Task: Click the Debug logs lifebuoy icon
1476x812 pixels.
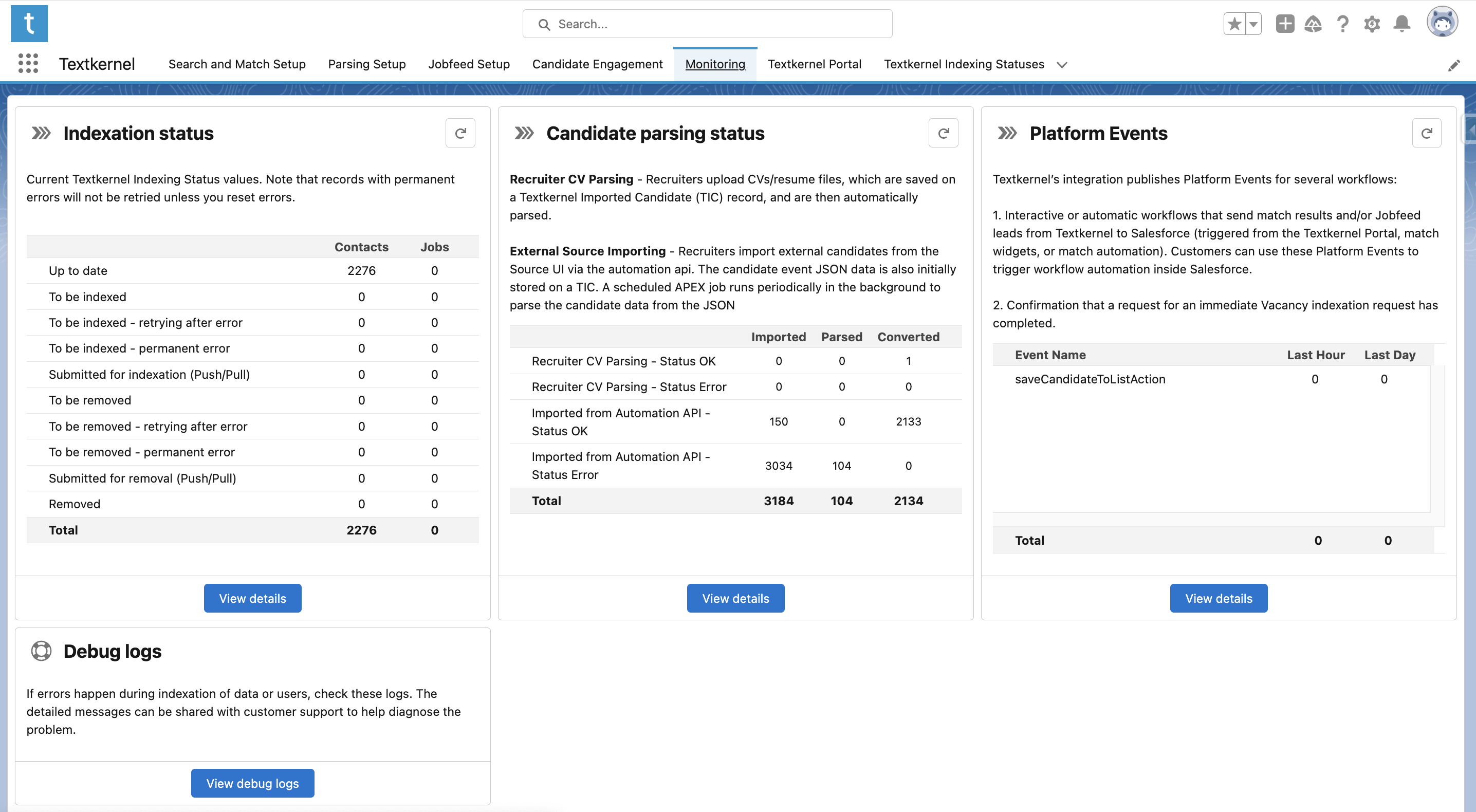Action: 41,651
